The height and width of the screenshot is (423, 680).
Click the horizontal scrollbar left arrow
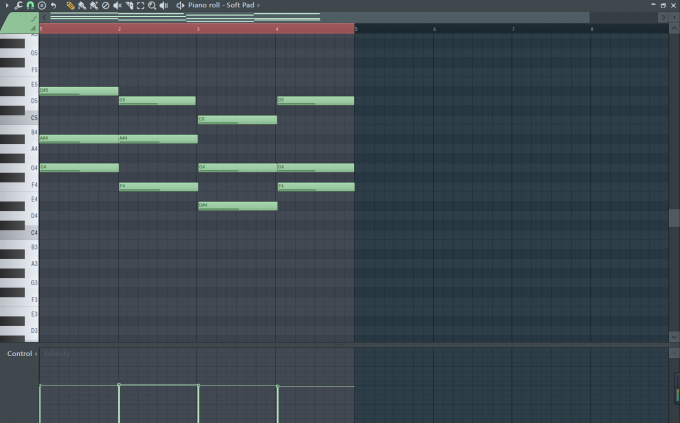(44, 17)
